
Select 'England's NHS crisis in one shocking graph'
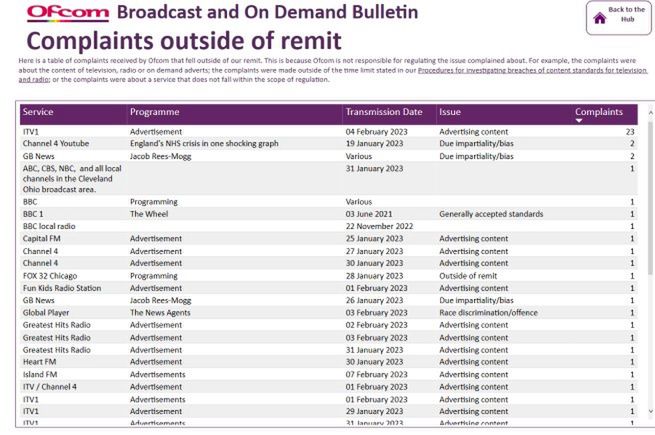(x=204, y=143)
